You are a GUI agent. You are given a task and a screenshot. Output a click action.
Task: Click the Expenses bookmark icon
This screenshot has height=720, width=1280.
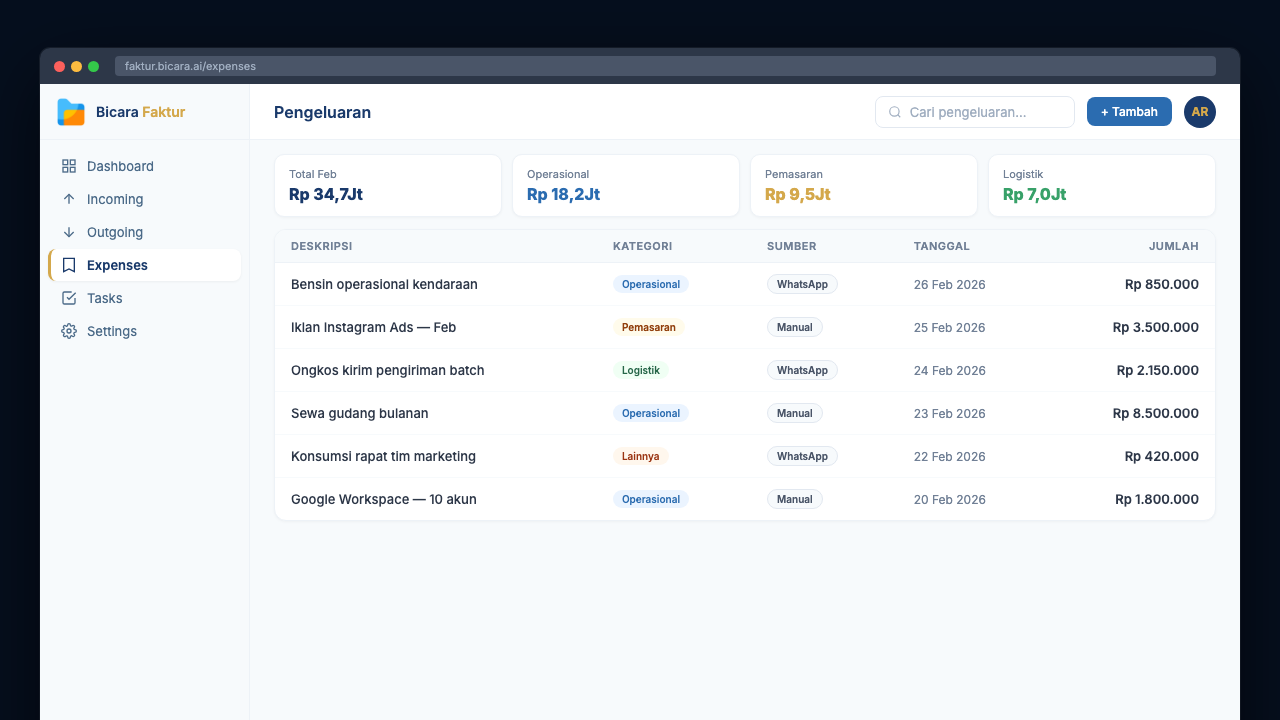69,265
